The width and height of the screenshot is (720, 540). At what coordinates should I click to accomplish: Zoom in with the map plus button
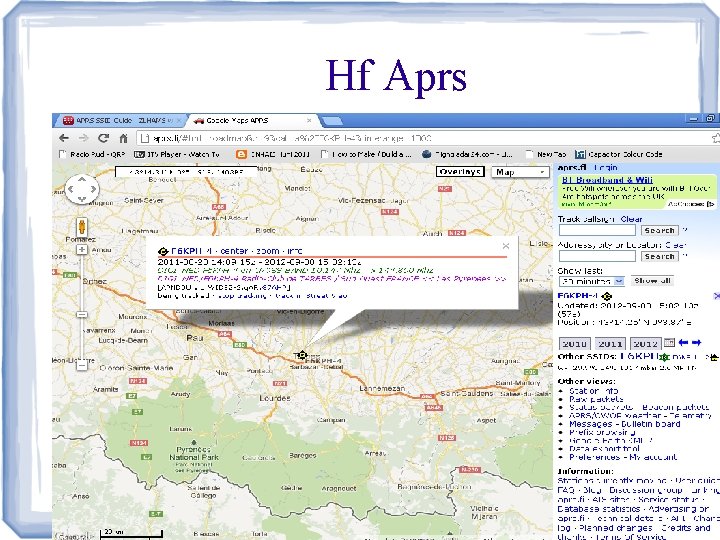[x=82, y=249]
